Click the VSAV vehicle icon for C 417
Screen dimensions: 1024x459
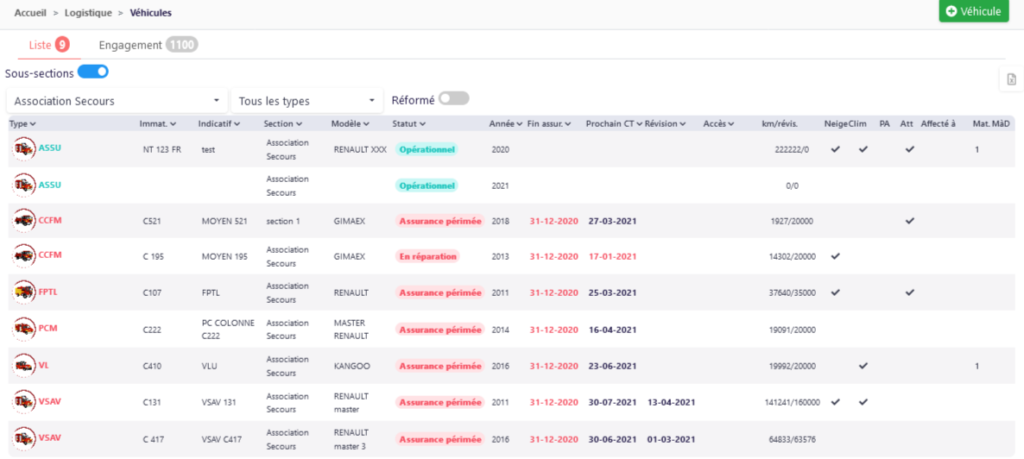[24, 439]
